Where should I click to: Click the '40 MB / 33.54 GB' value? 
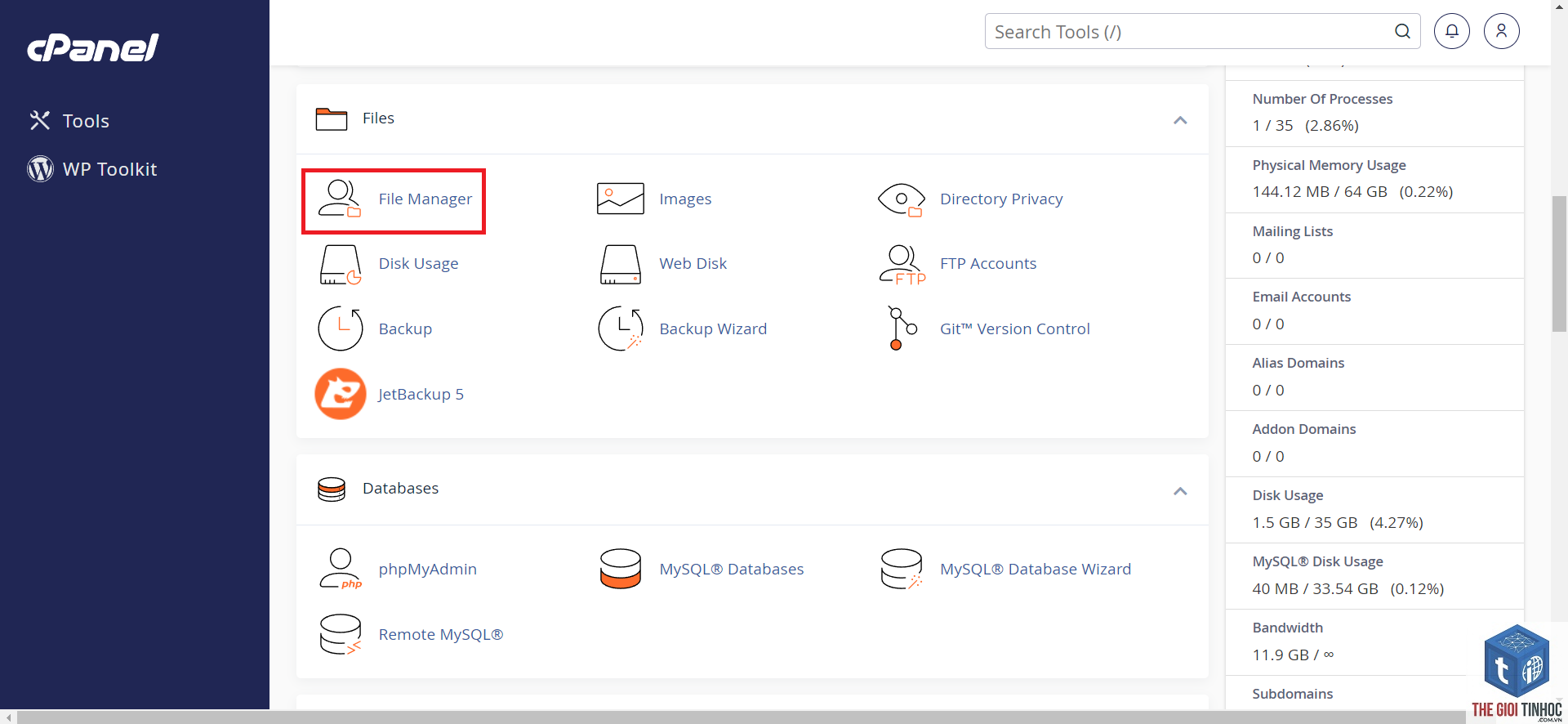pos(1315,588)
